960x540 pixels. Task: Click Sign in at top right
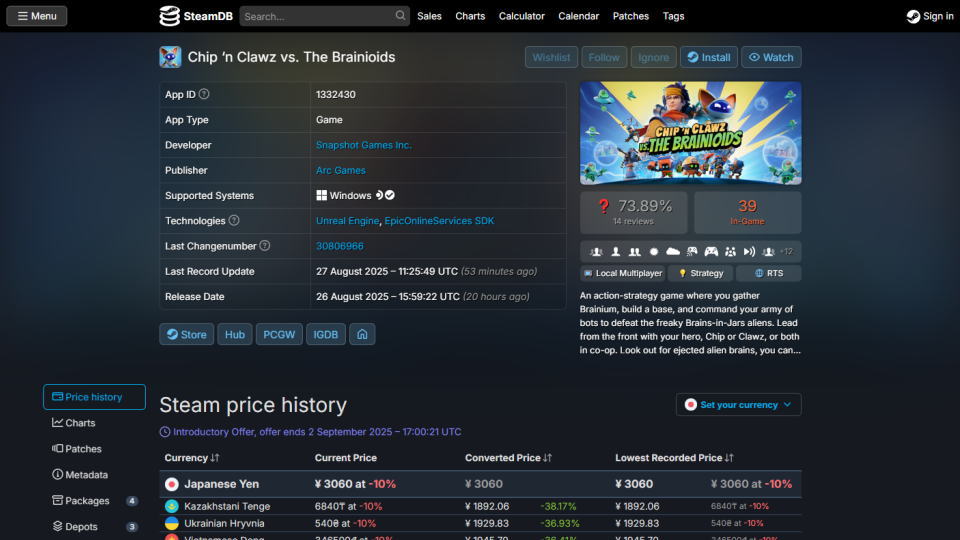[930, 16]
